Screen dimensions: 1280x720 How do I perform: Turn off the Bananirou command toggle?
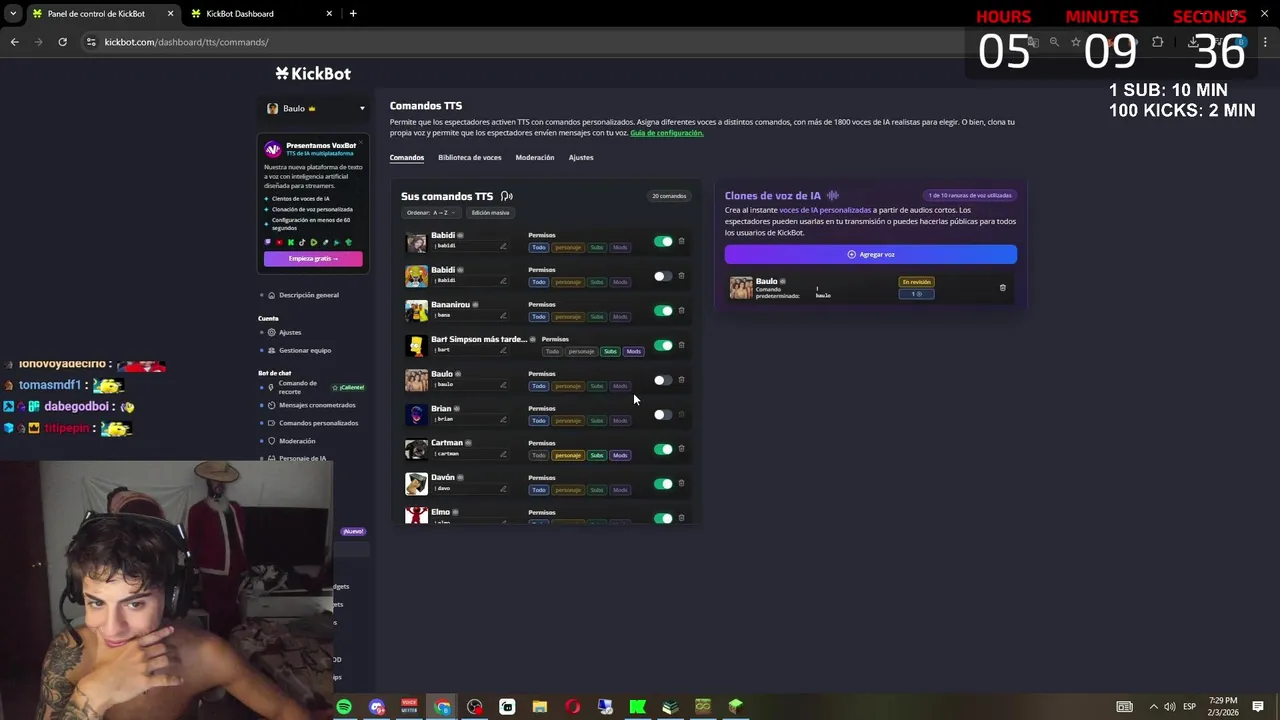click(663, 310)
